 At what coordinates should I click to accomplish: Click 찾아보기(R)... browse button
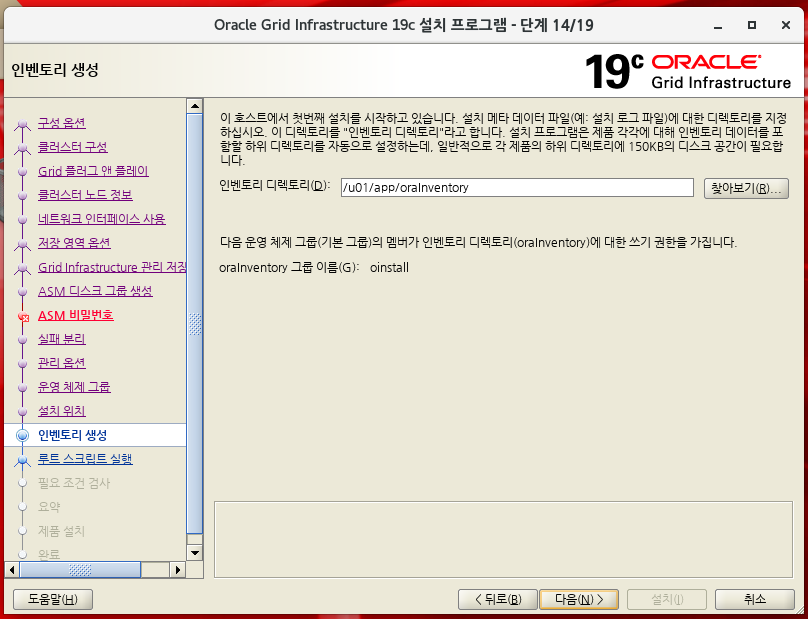(746, 188)
